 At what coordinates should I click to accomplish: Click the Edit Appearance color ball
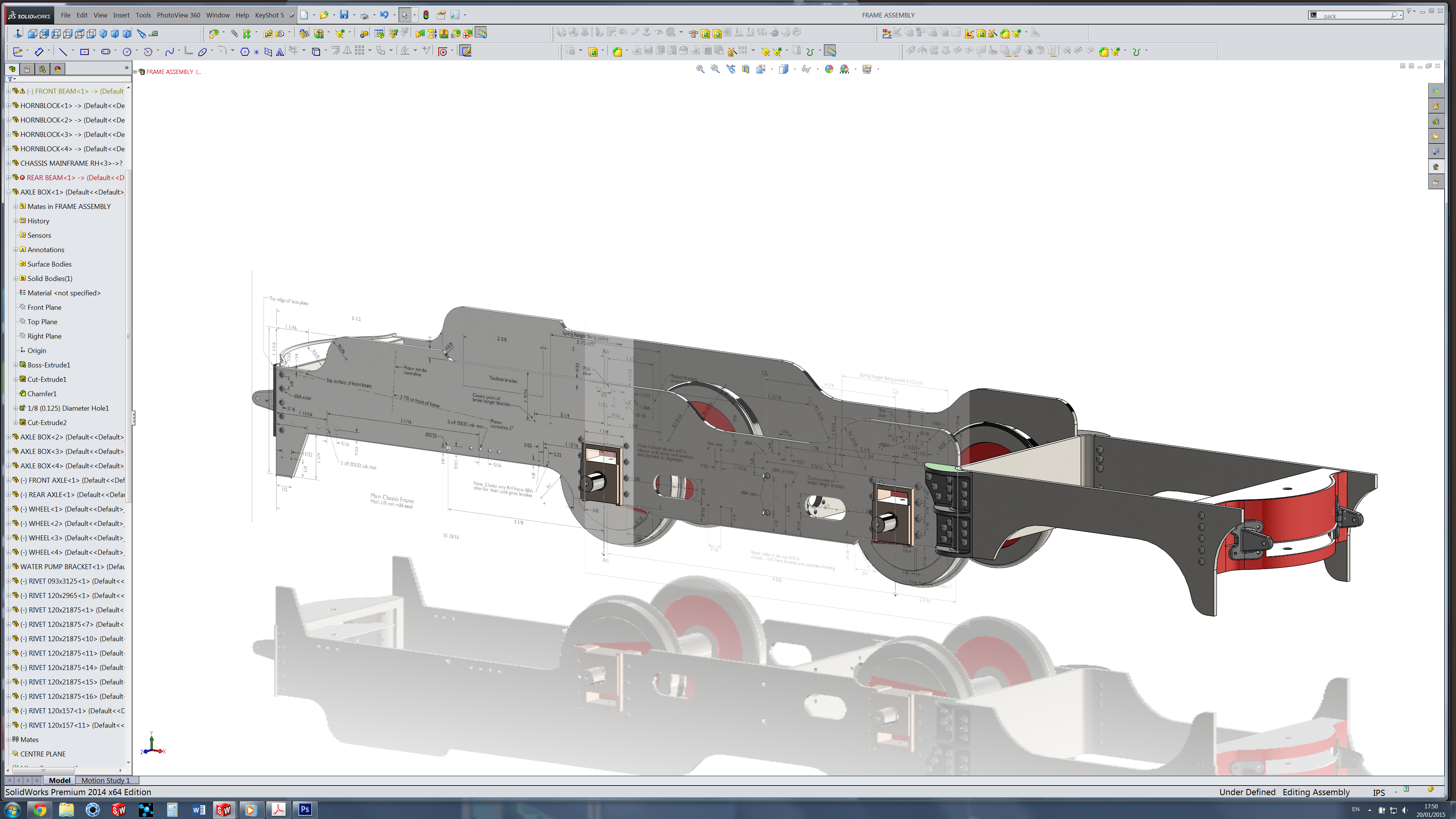pos(828,69)
